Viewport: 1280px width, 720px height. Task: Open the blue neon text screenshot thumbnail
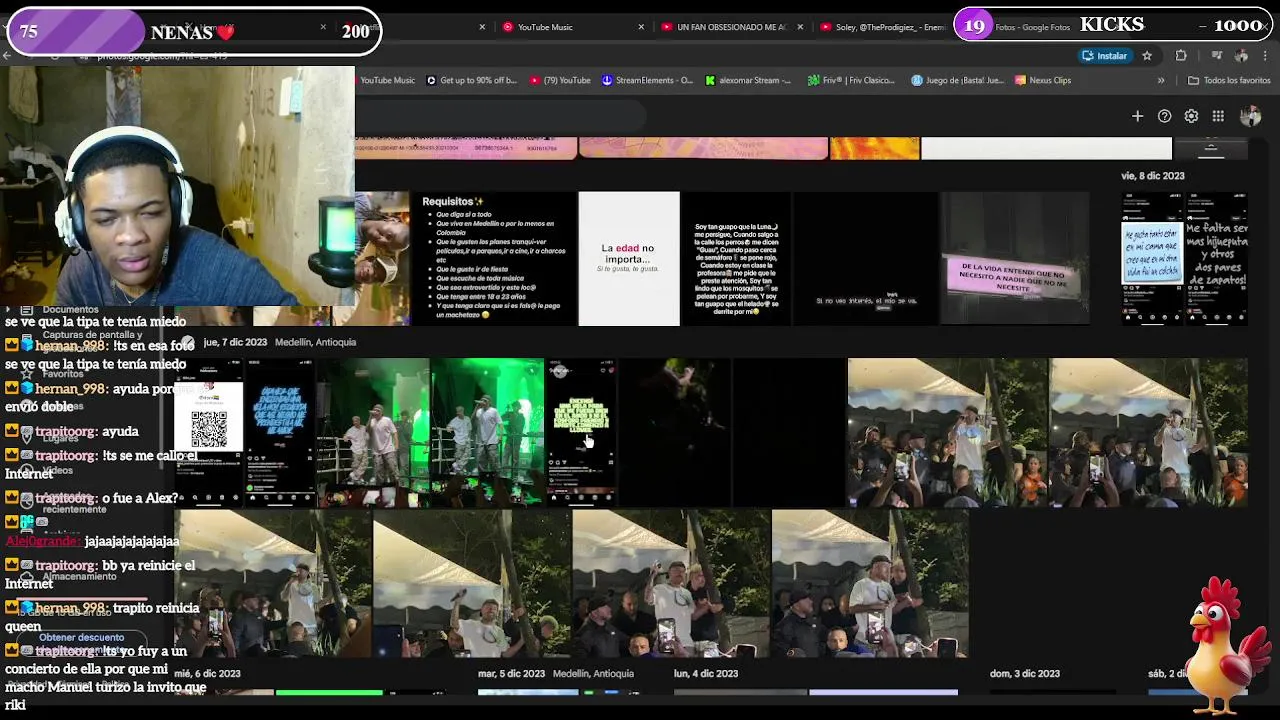tap(280, 432)
